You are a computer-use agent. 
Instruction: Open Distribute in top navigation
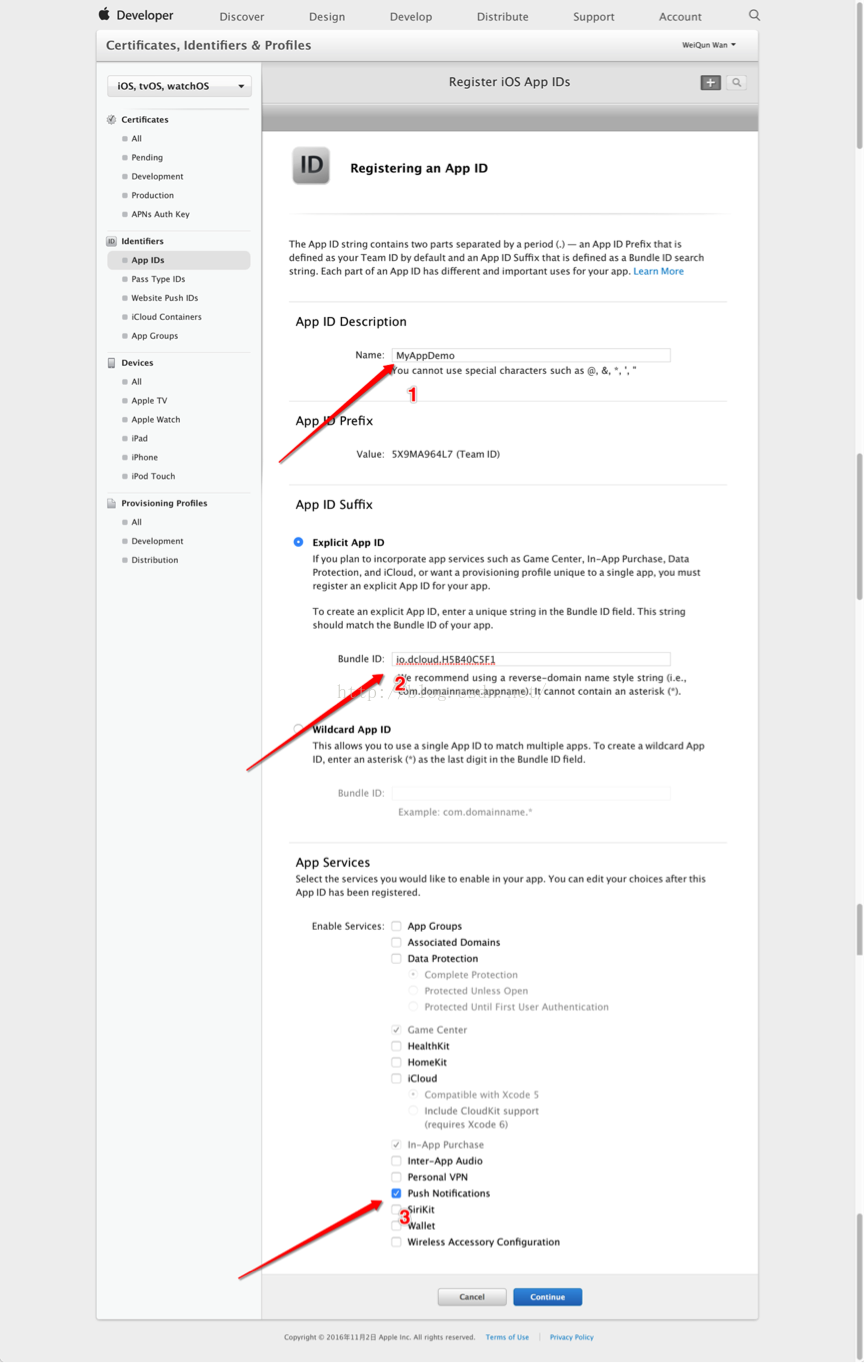tap(503, 16)
